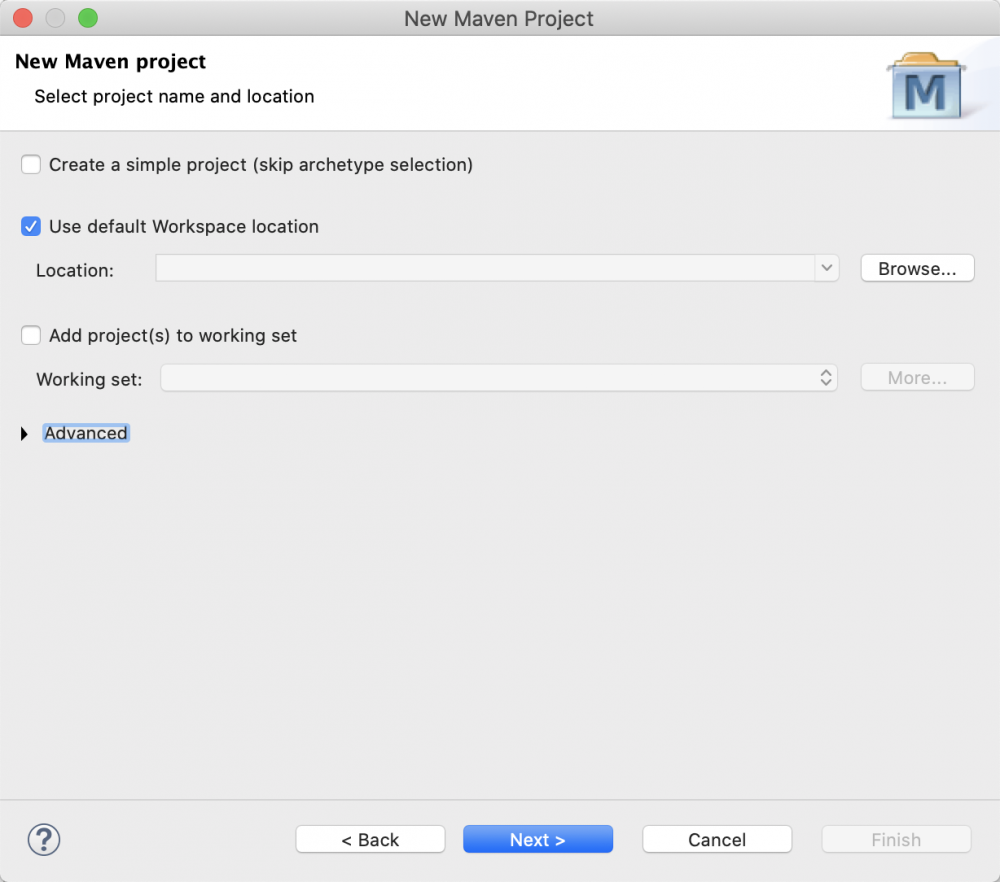Cancel the New Maven Project wizard
Image resolution: width=1000 pixels, height=882 pixels.
pos(717,839)
